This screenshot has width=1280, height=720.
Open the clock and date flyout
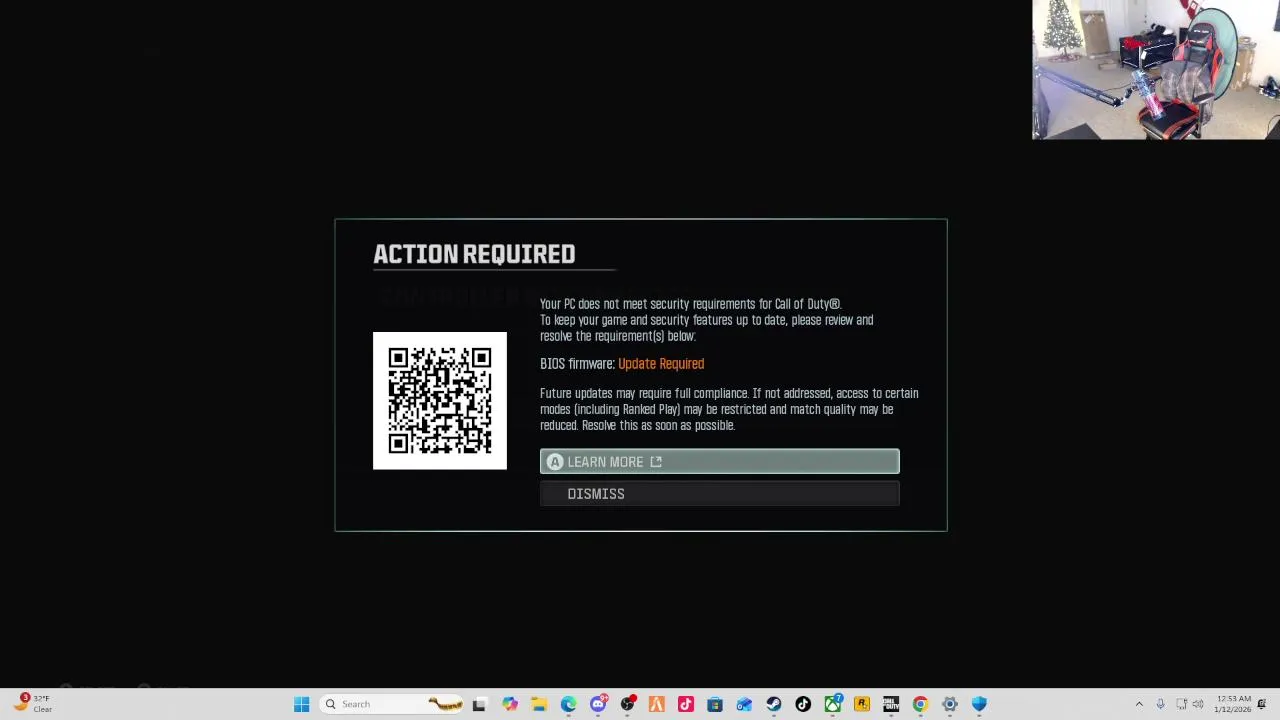[1232, 704]
